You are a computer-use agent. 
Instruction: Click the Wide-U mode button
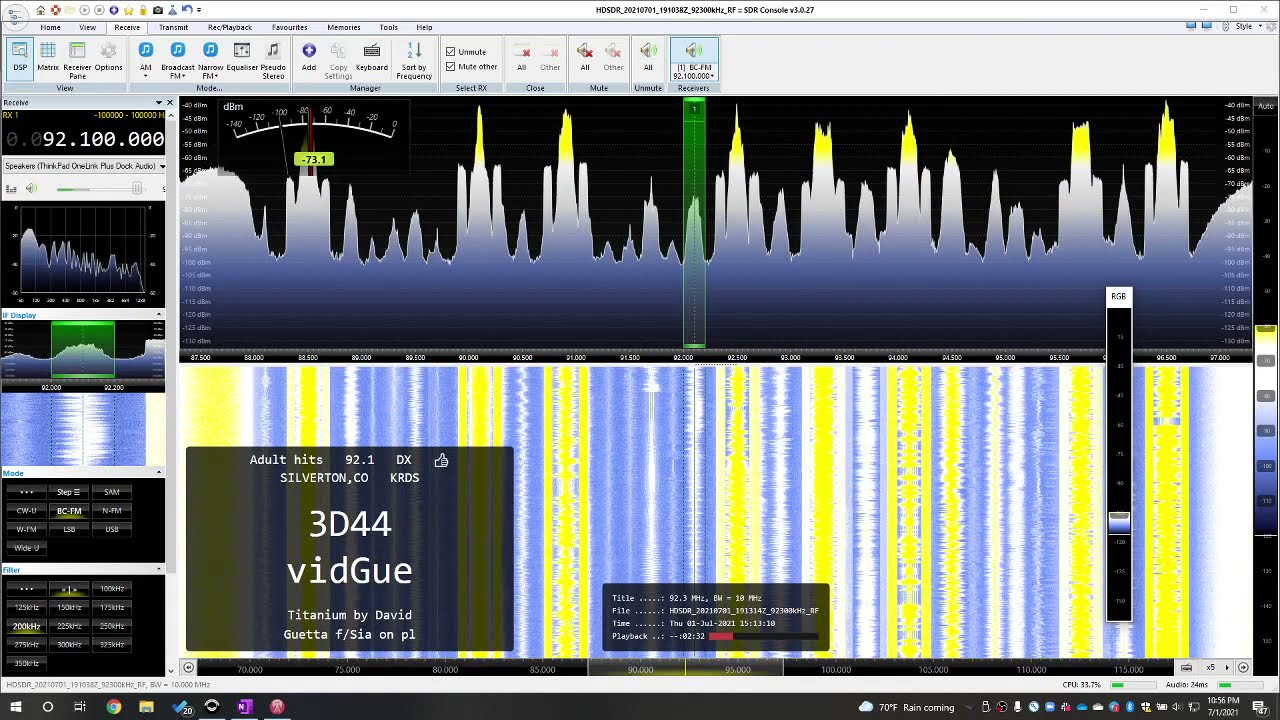click(x=27, y=548)
